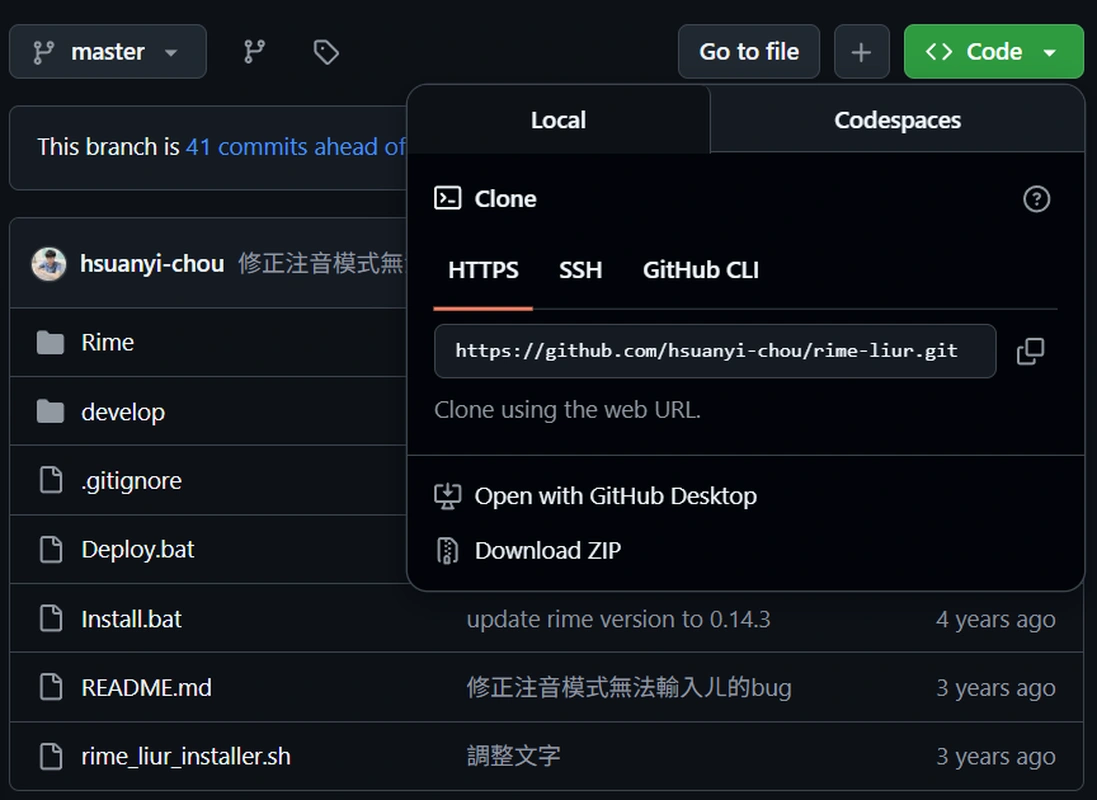This screenshot has width=1097, height=800.
Task: Open the tags icon view
Action: pyautogui.click(x=326, y=52)
